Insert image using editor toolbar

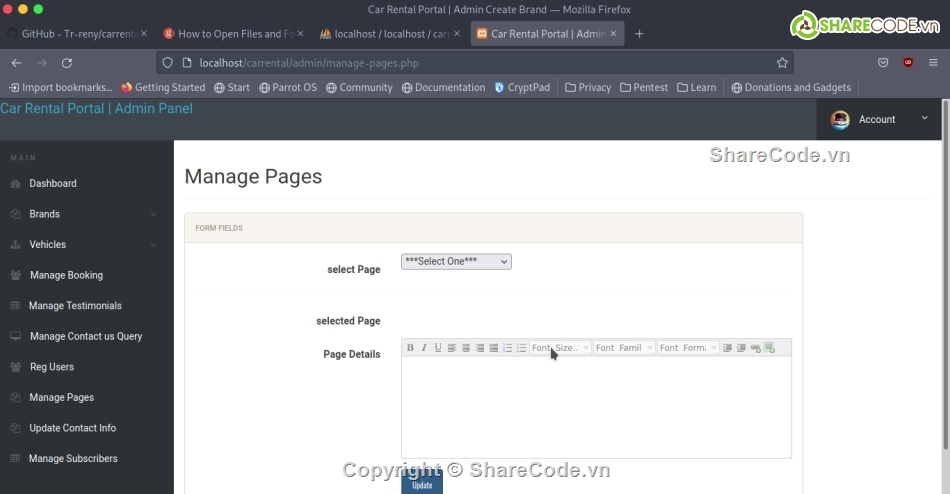[x=769, y=348]
